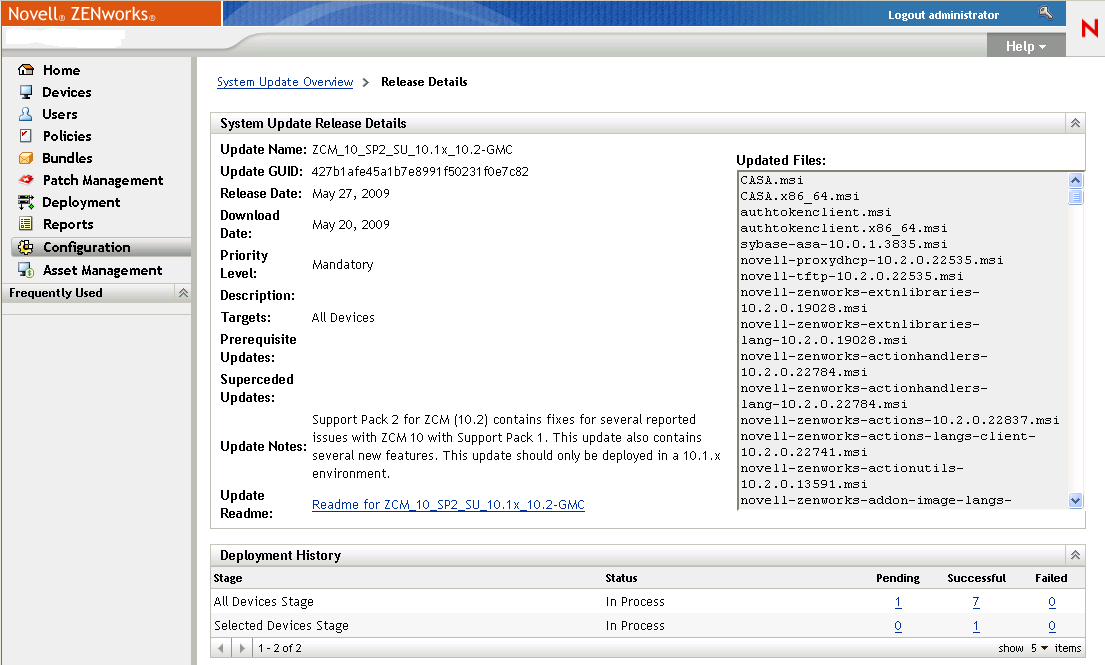Open the Help dropdown menu
Viewport: 1105px width, 665px height.
(1025, 46)
